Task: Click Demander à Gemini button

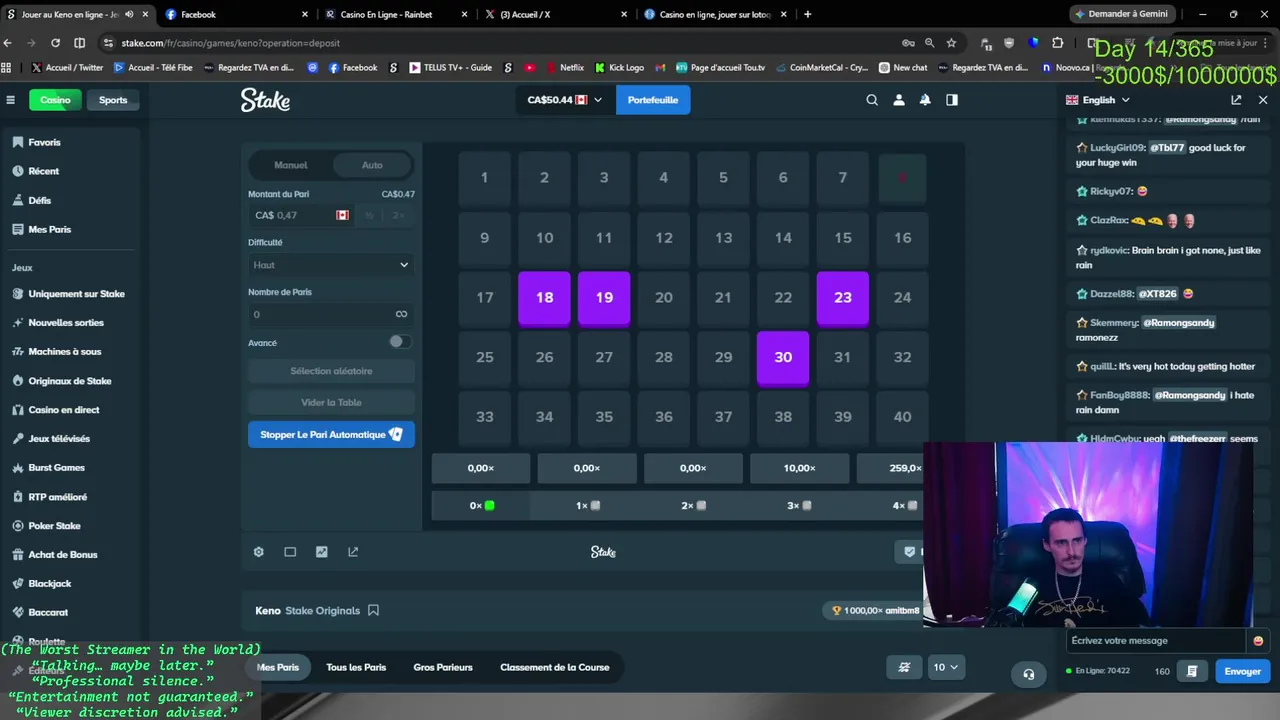Action: (1121, 14)
